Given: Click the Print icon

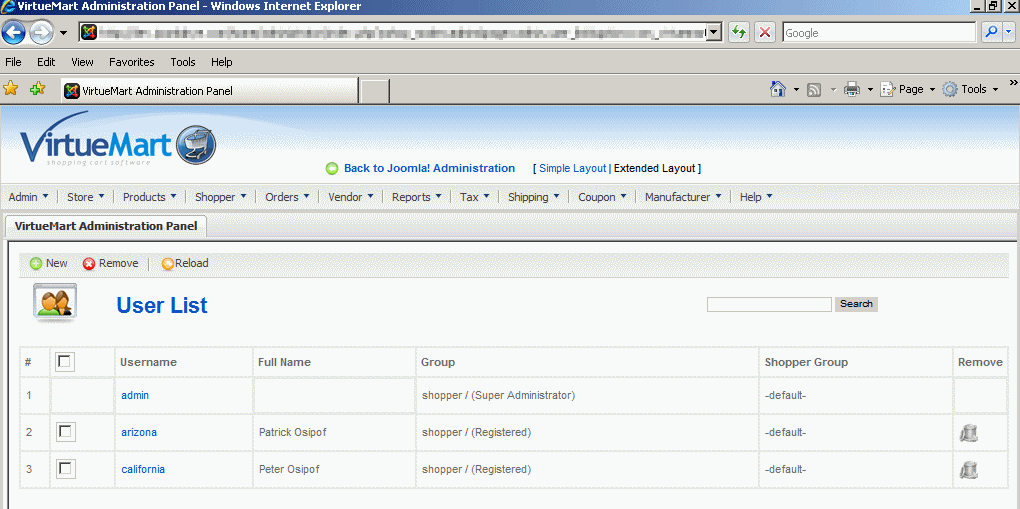Looking at the screenshot, I should point(852,90).
